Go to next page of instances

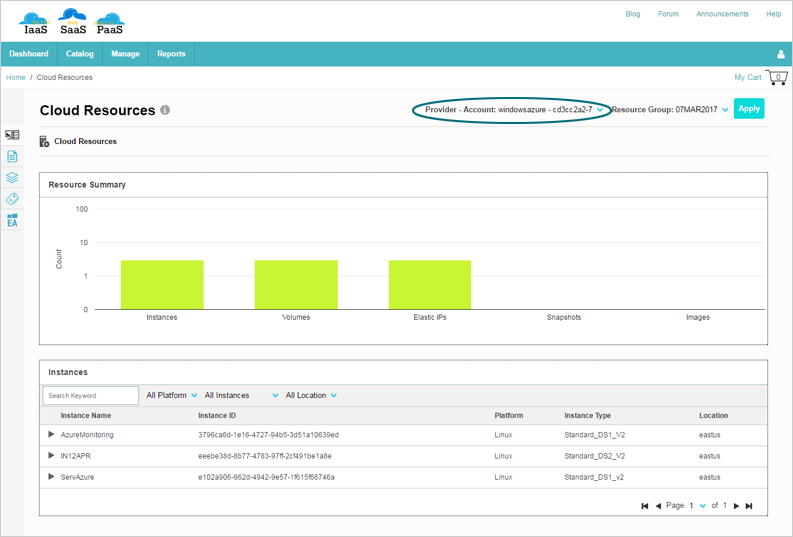[736, 506]
